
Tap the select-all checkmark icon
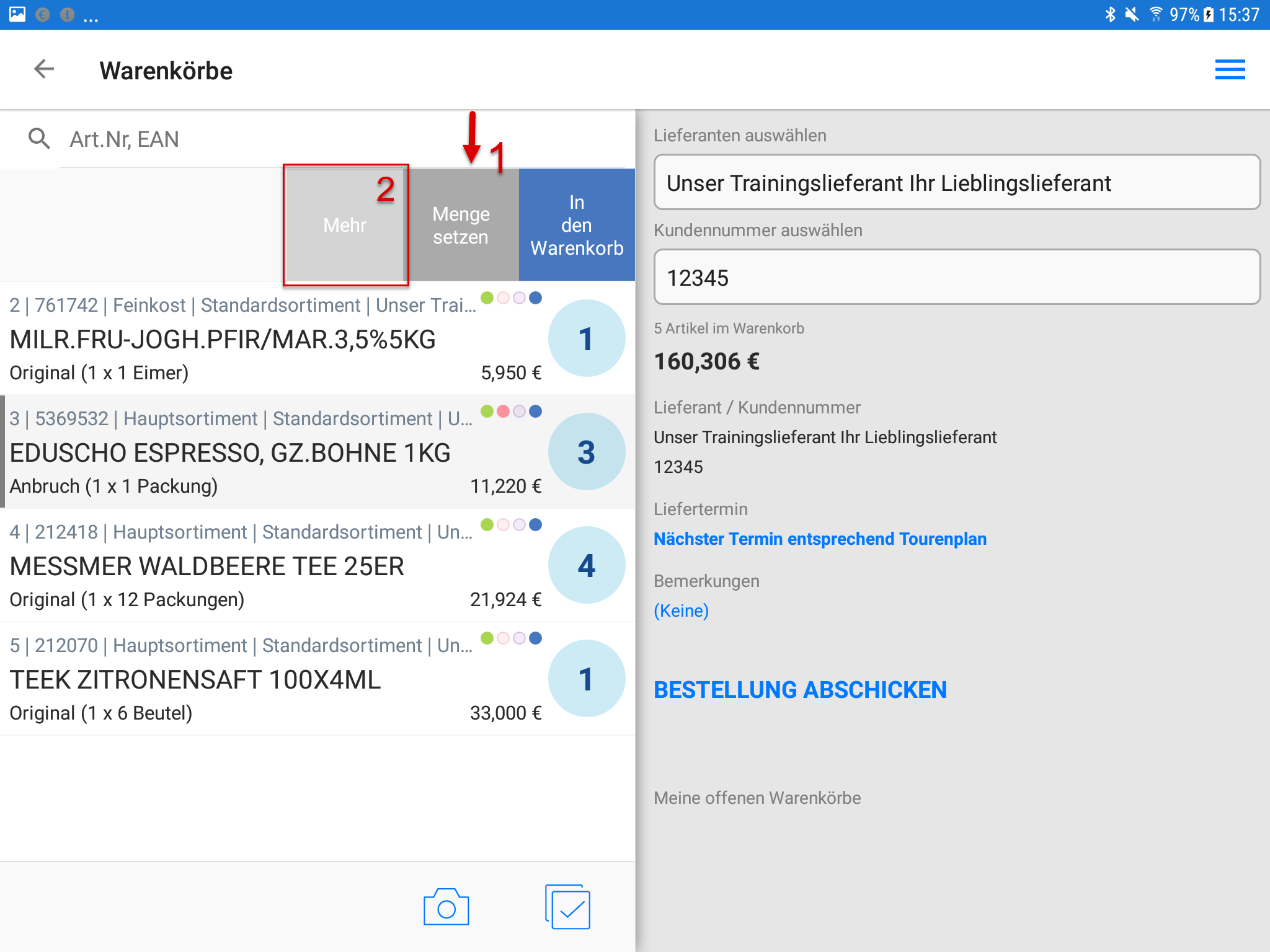point(567,907)
